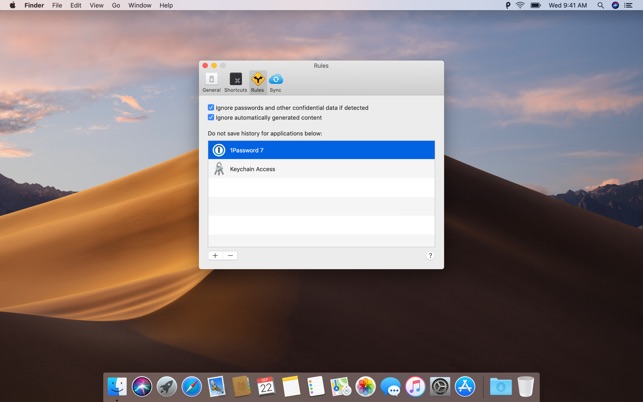Open Launchpad rocket icon in Dock

point(166,386)
